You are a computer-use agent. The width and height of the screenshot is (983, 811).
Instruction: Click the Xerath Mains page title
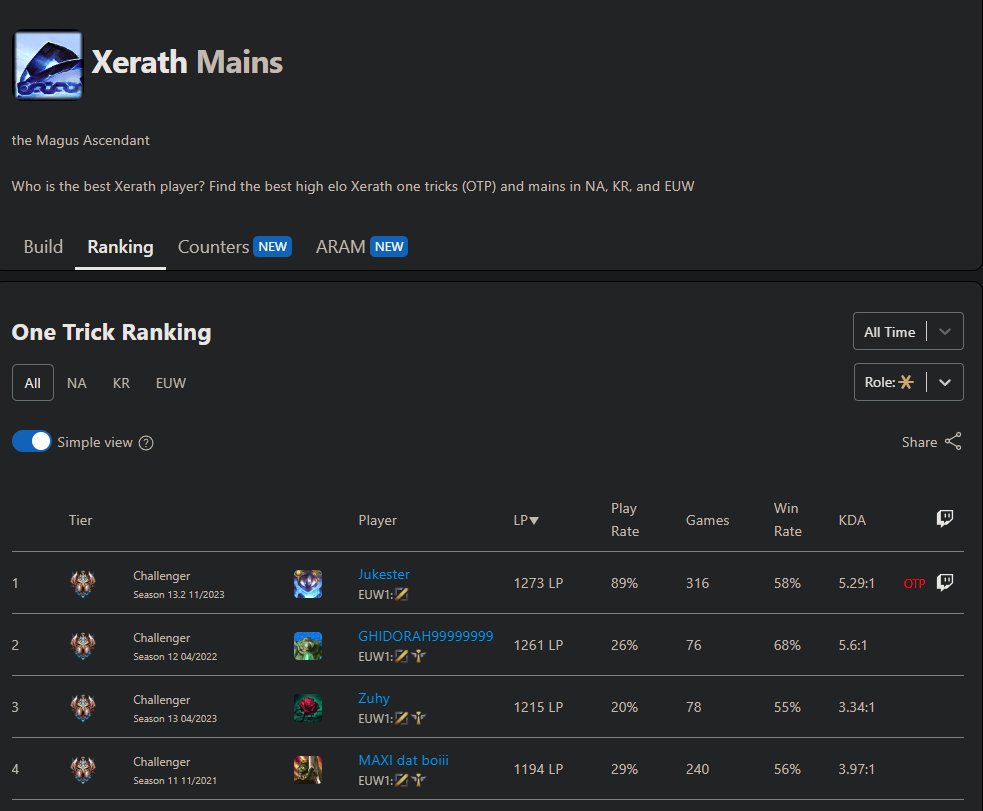point(187,63)
